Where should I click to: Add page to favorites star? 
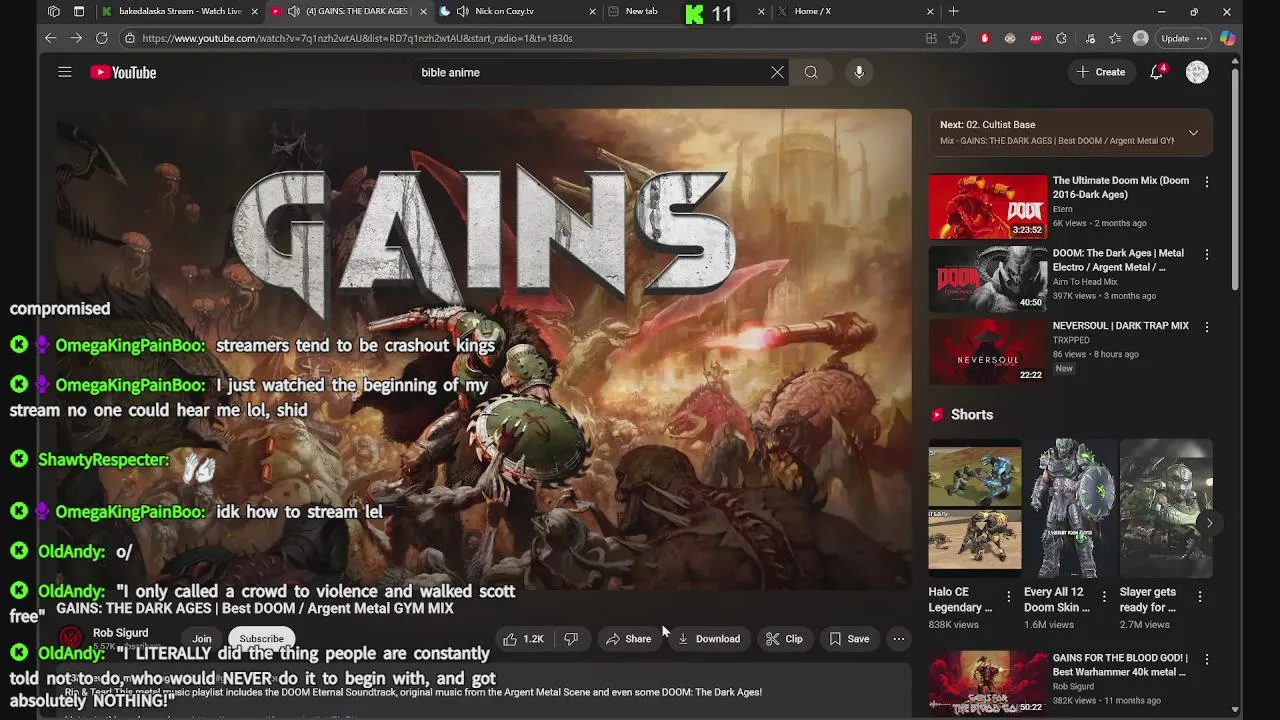(954, 38)
